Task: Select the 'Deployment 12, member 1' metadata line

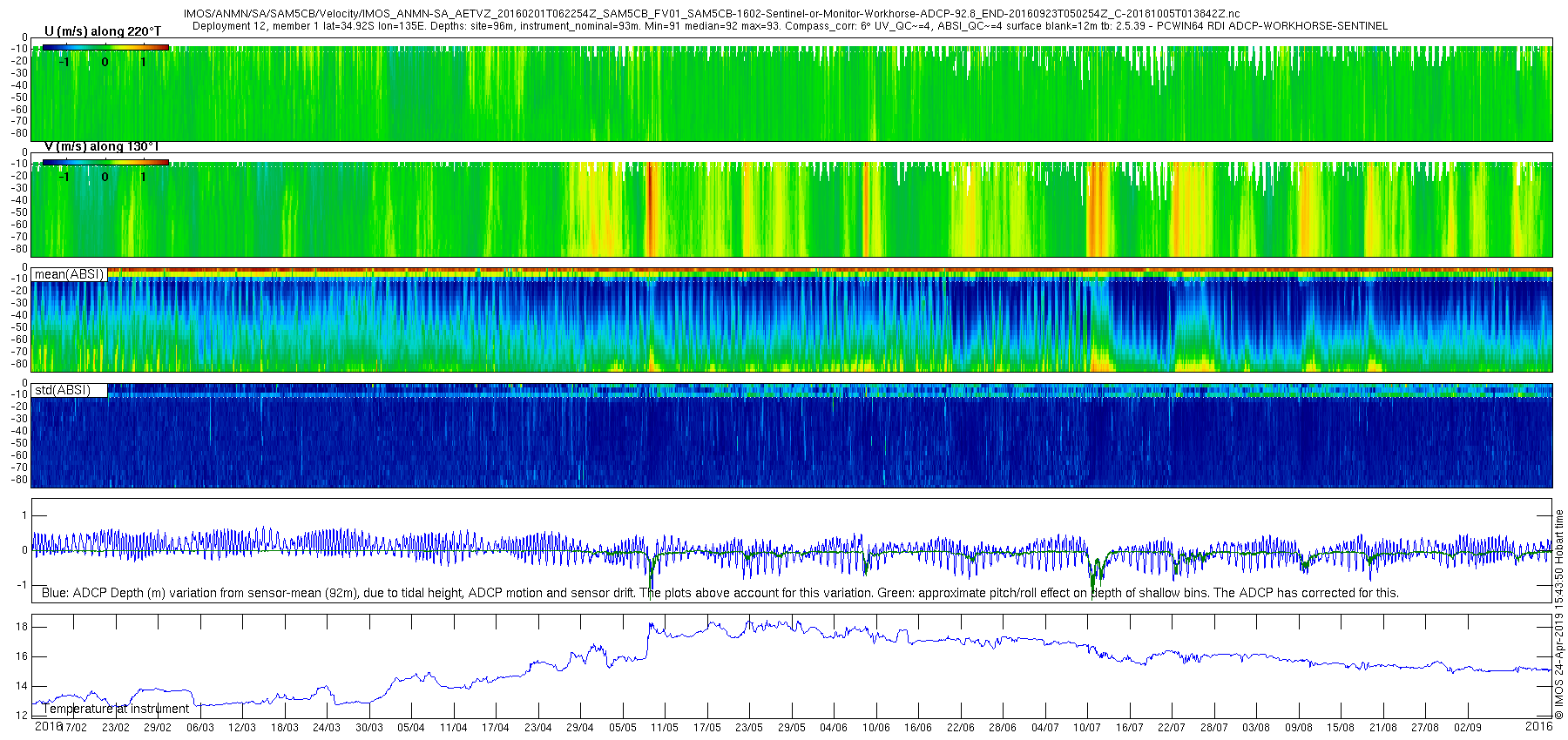Action: click(790, 26)
